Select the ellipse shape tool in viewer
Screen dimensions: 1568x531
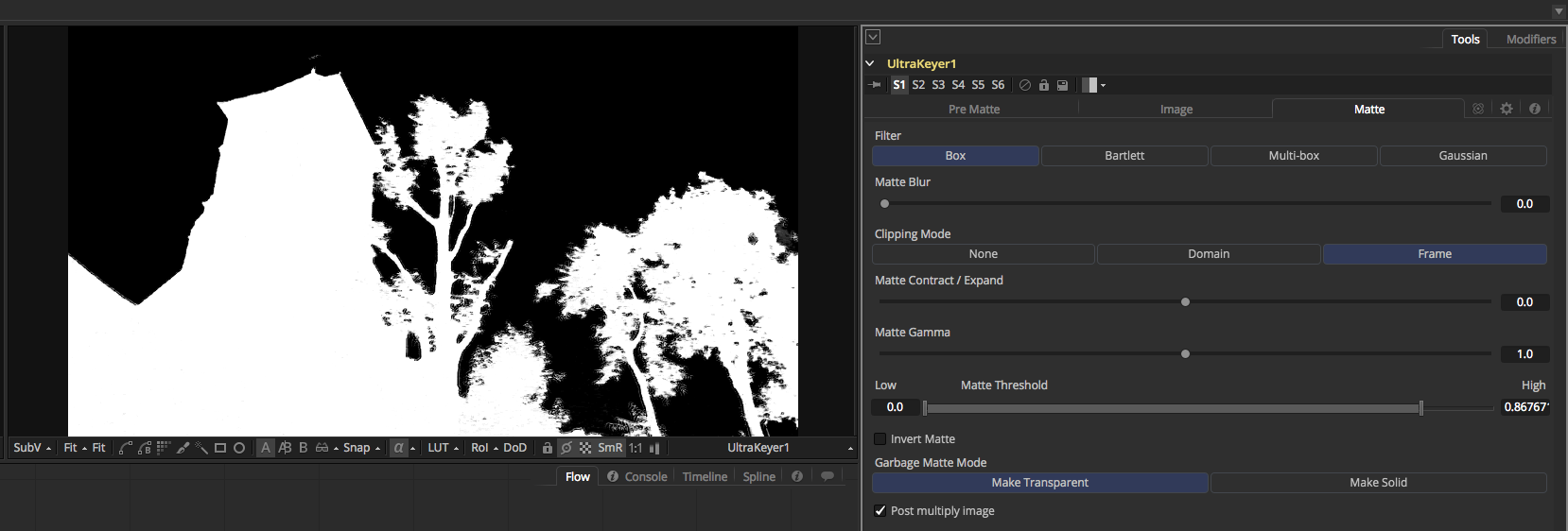[x=239, y=448]
